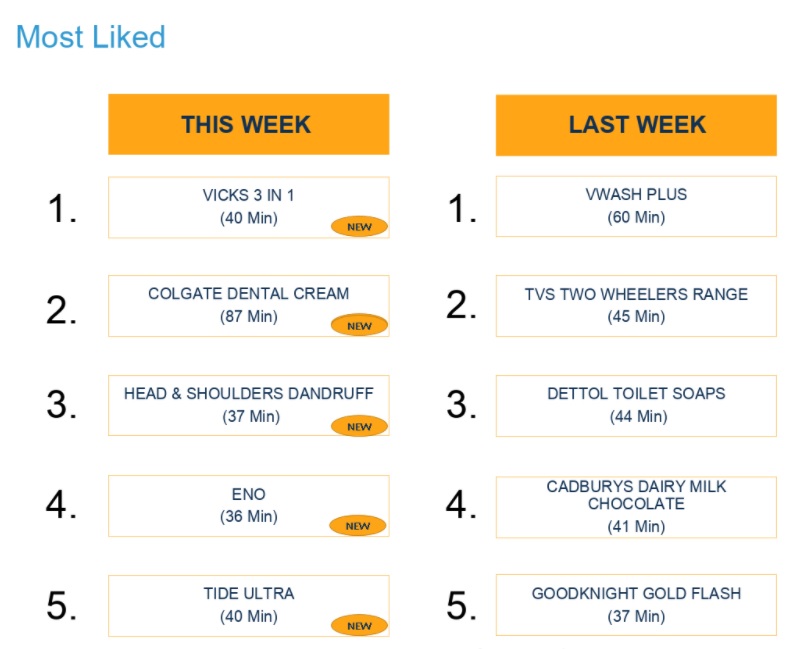Select TVS TWO WHEELERS RANGE card

(x=636, y=295)
